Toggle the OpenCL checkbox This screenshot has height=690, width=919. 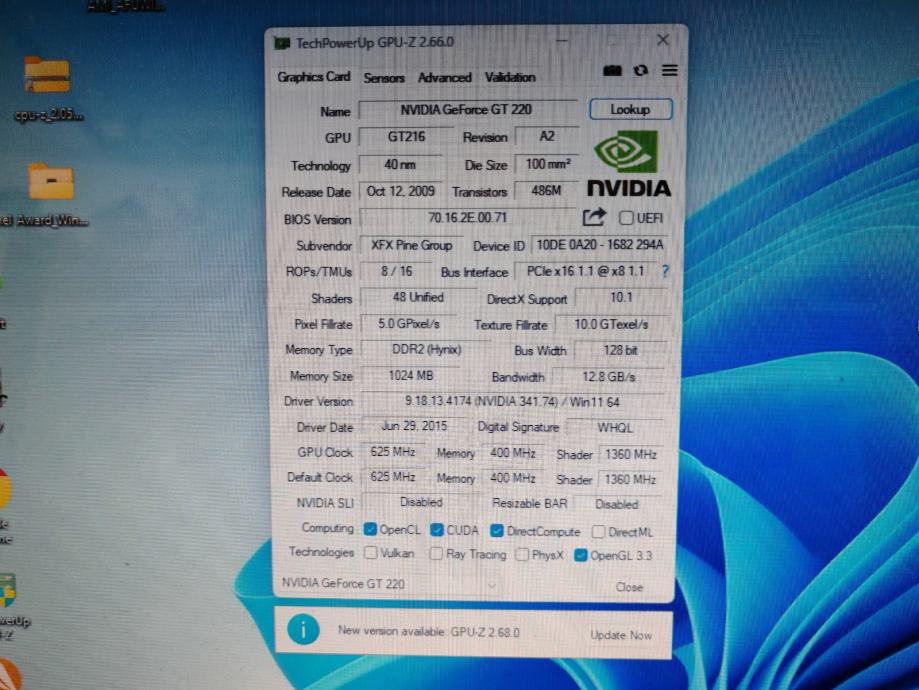pyautogui.click(x=370, y=529)
